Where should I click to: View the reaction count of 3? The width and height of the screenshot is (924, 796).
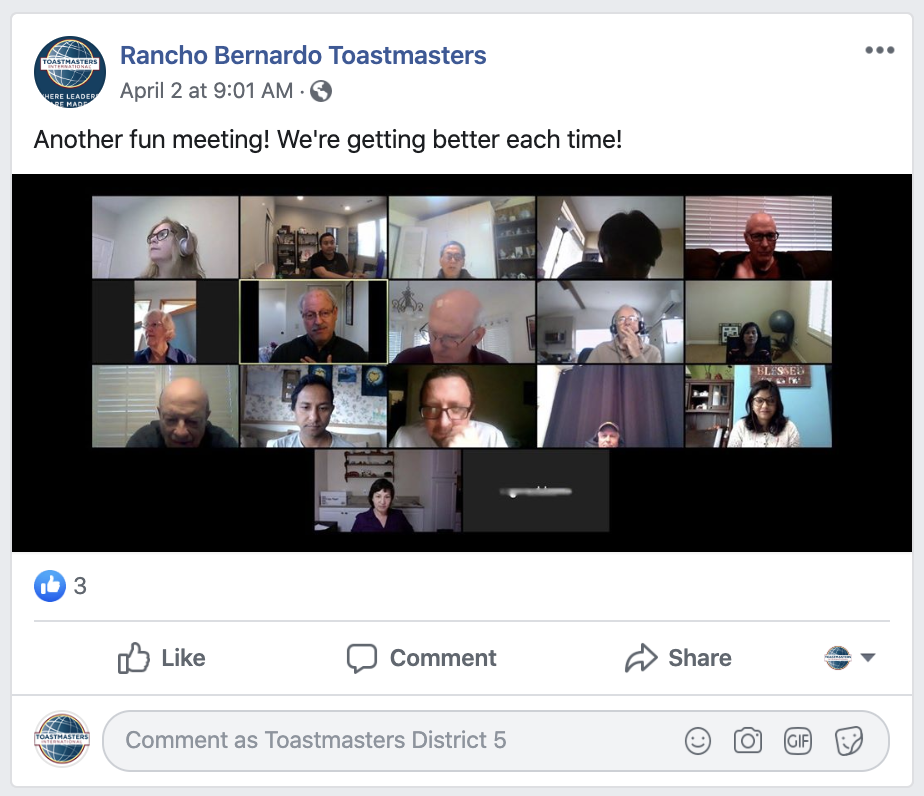click(80, 586)
